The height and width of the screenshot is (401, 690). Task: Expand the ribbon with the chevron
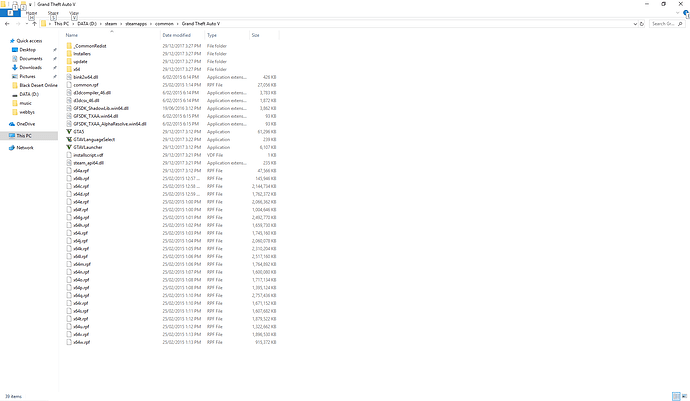point(678,13)
